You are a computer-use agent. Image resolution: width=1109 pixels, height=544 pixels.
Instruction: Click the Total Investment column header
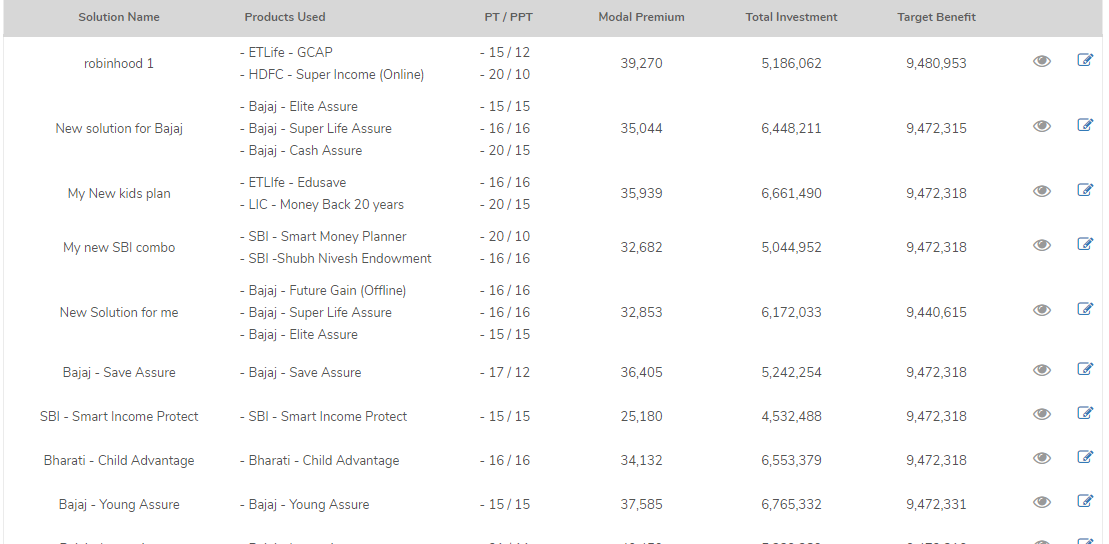pos(791,17)
